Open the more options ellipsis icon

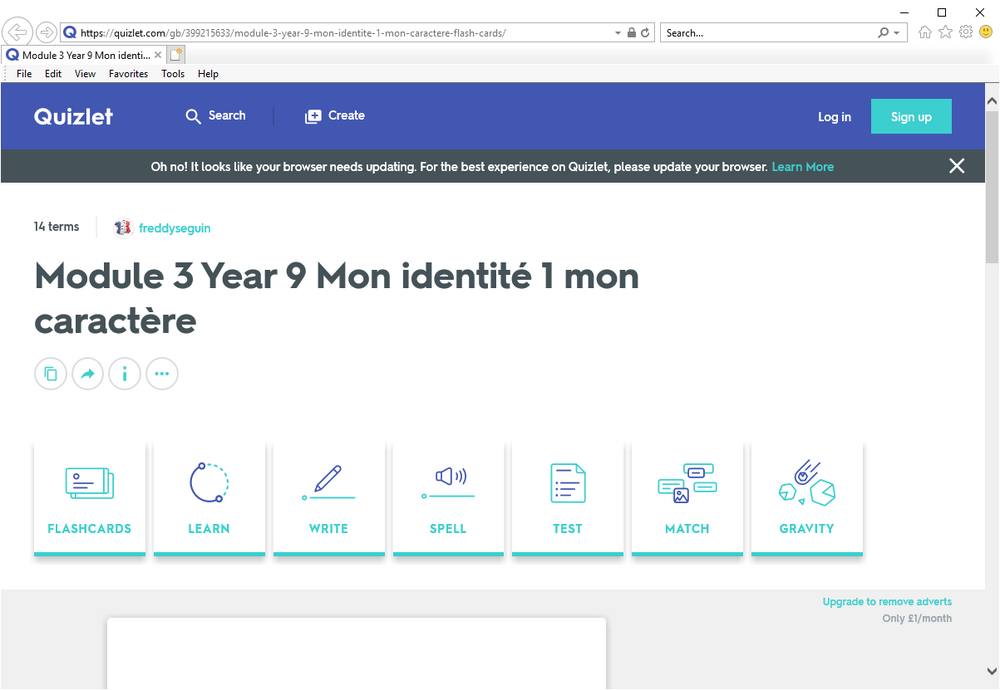[162, 374]
